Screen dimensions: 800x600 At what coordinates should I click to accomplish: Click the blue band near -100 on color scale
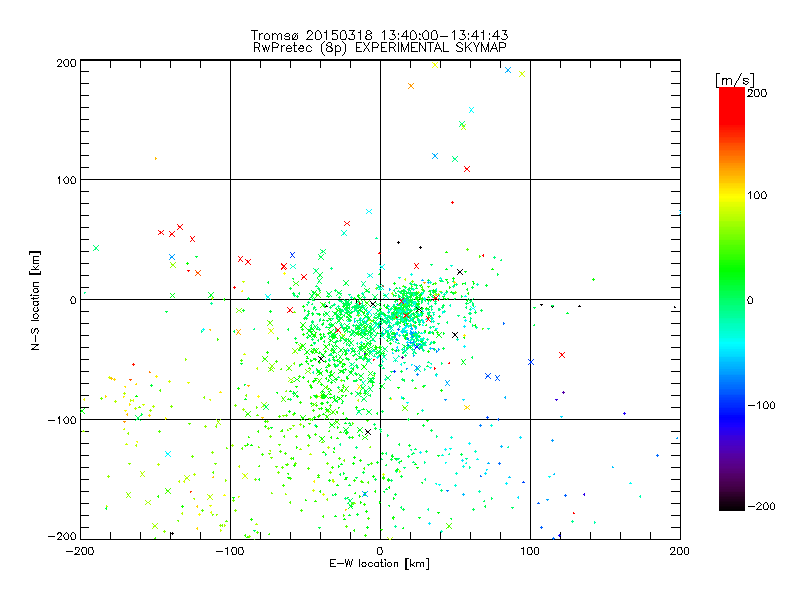(x=732, y=406)
